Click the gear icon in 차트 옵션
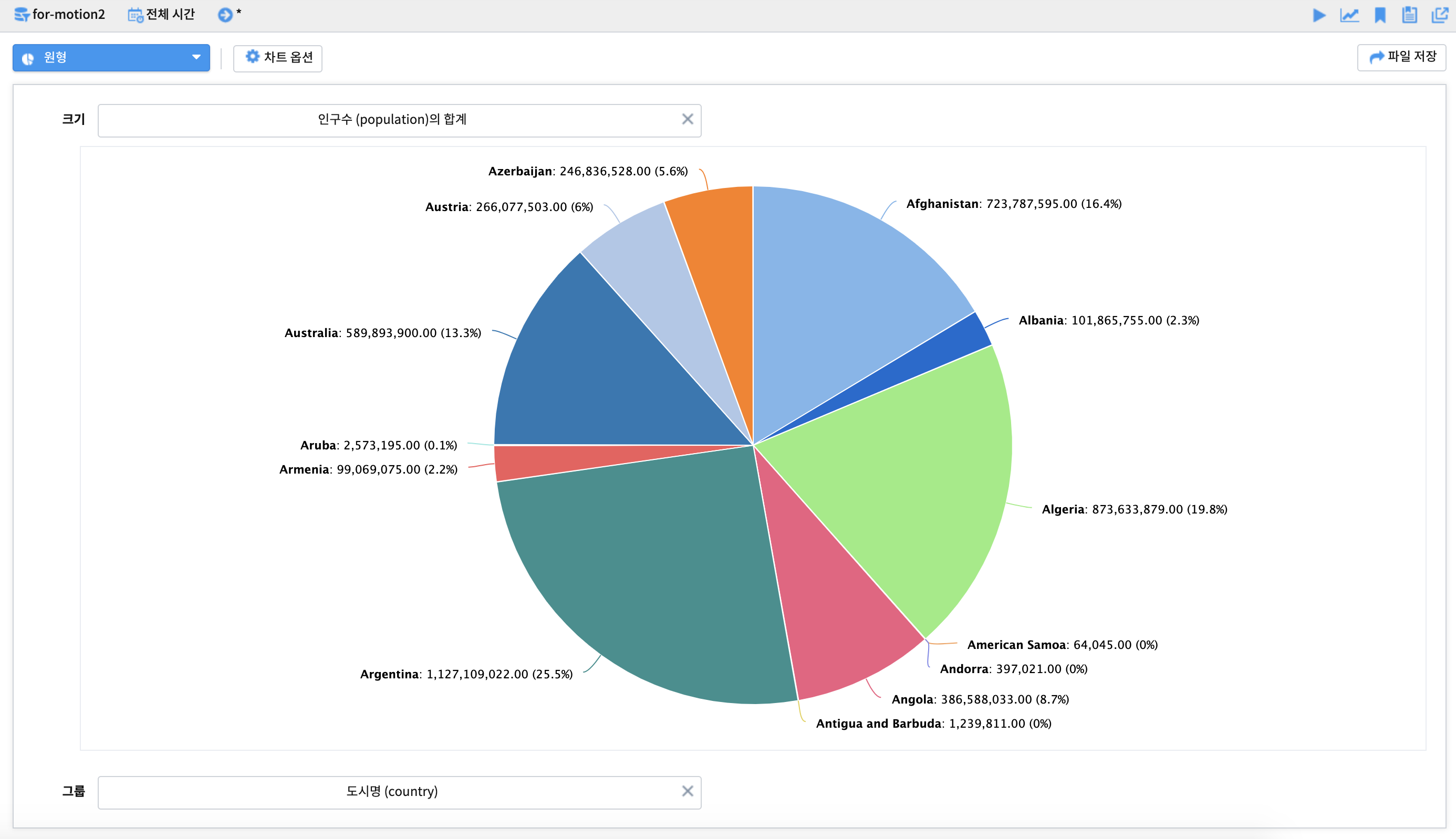This screenshot has width=1456, height=839. coord(253,57)
